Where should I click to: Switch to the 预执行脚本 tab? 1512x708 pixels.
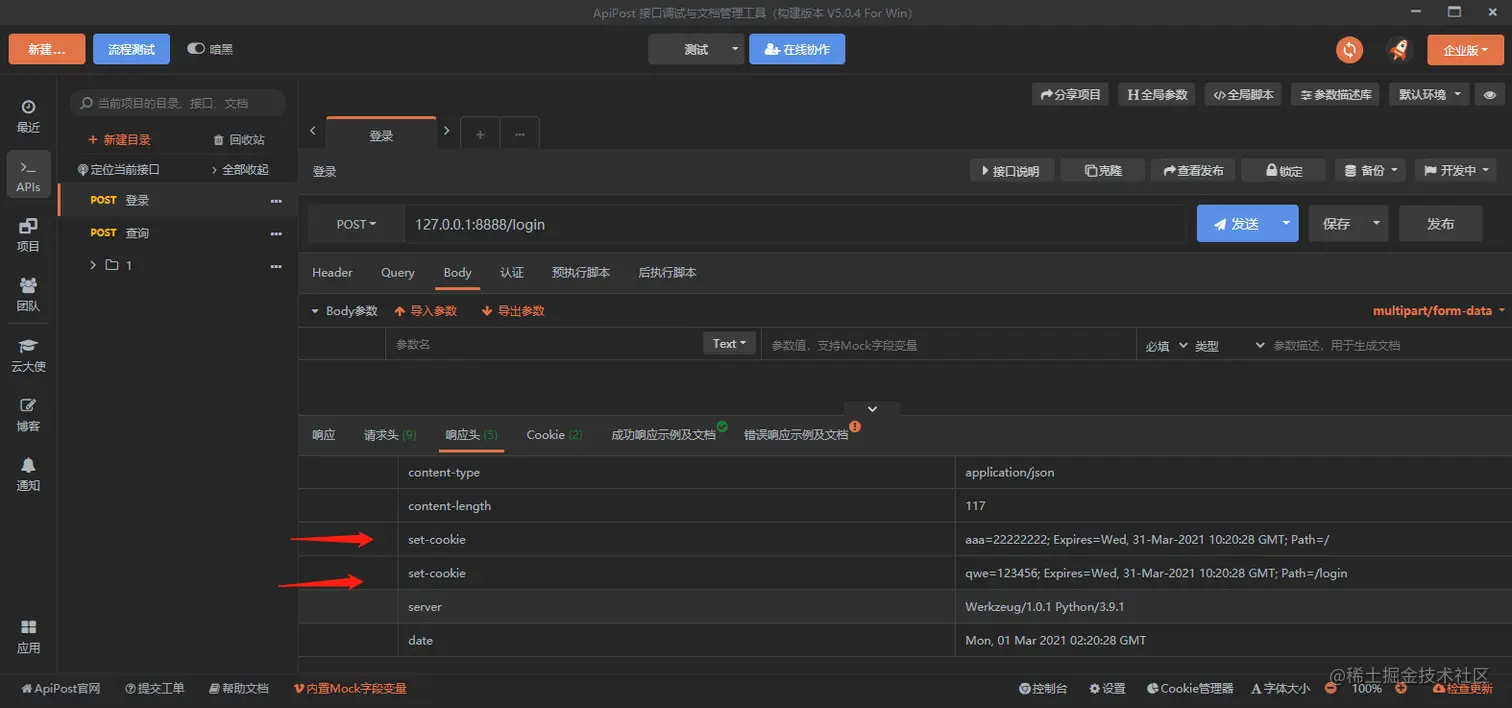(581, 272)
